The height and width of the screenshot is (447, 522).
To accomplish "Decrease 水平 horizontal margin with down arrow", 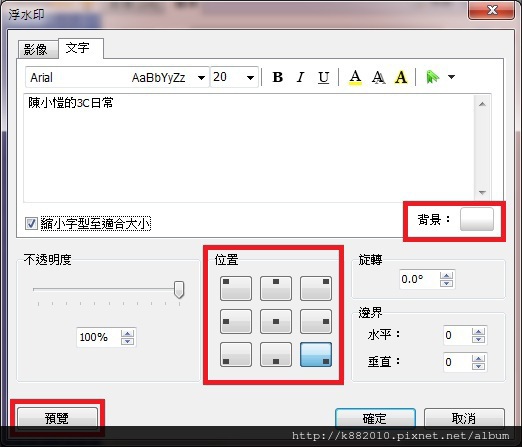I will pos(478,339).
